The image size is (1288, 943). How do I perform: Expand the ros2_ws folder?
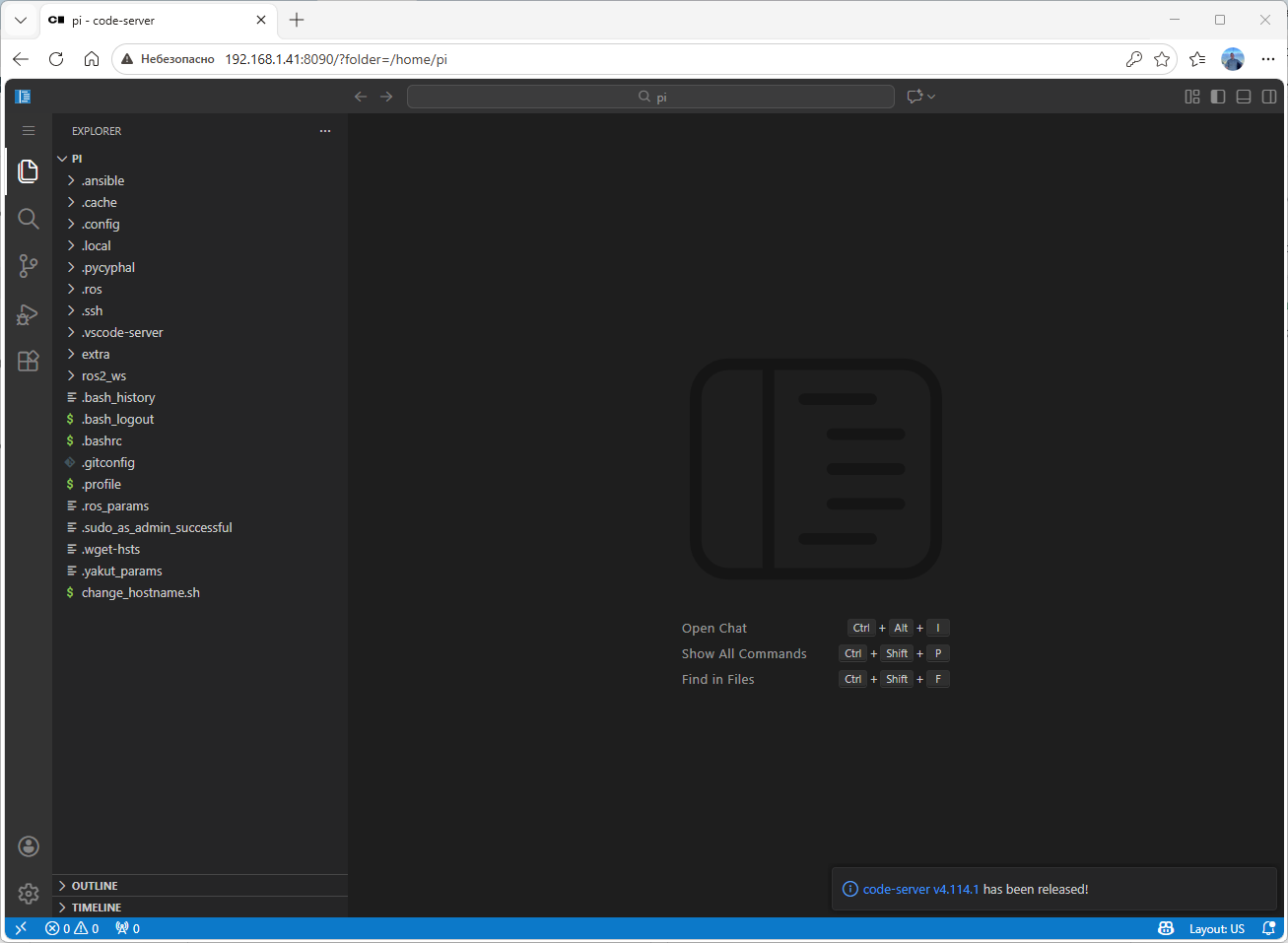pyautogui.click(x=103, y=375)
